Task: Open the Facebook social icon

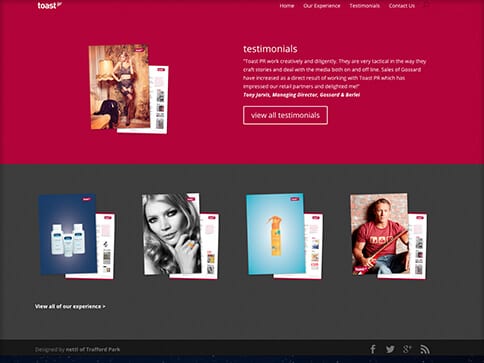Action: (373, 349)
